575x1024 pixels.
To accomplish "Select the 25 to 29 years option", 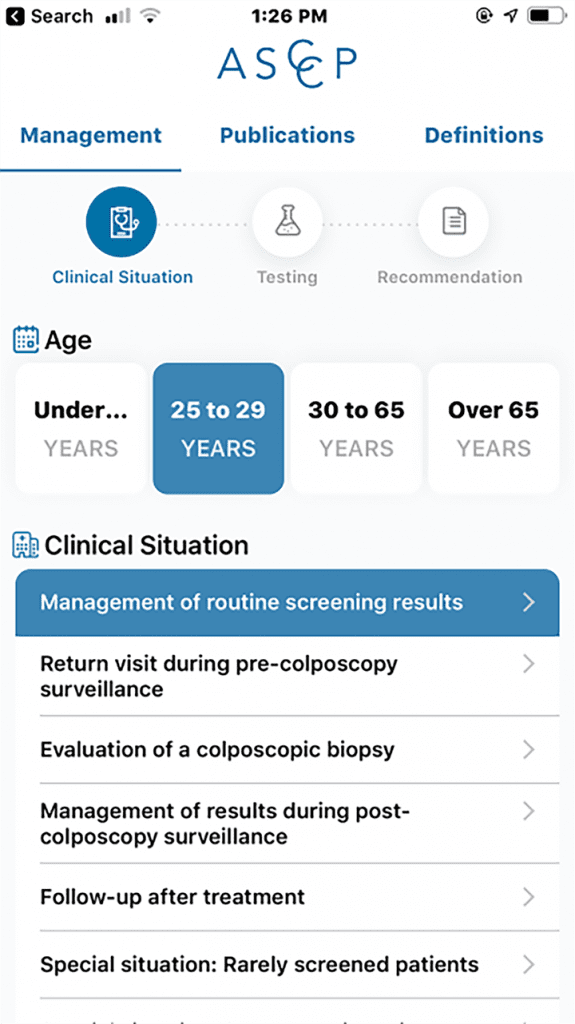I will [218, 428].
